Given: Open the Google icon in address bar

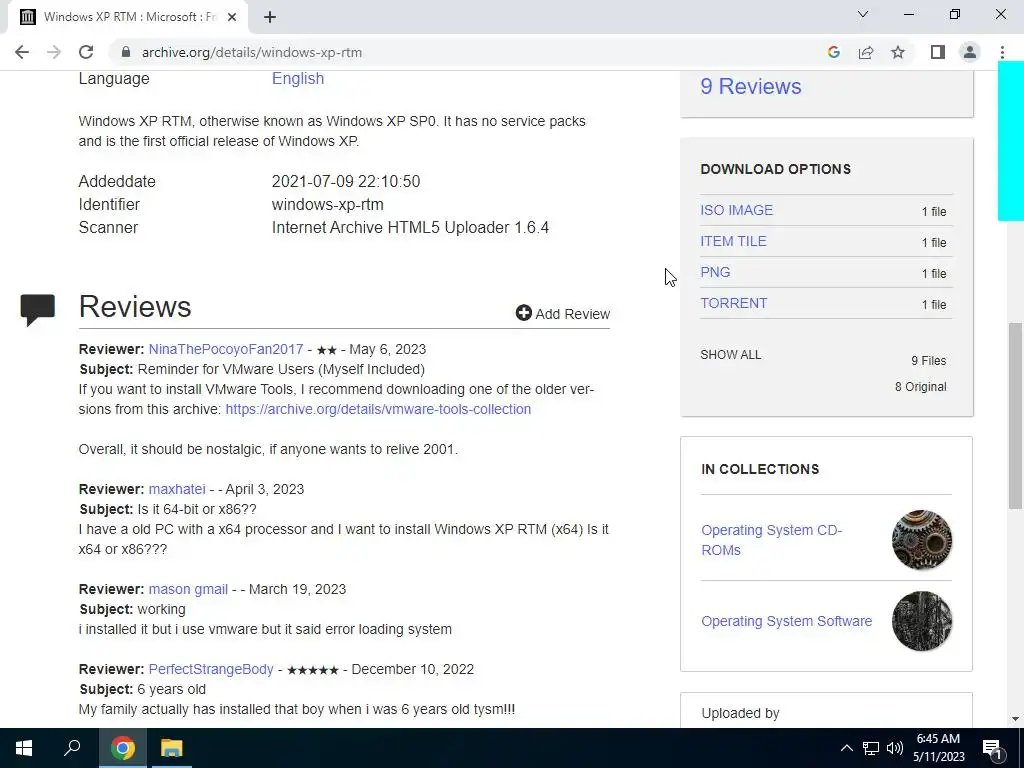Looking at the screenshot, I should [x=833, y=52].
